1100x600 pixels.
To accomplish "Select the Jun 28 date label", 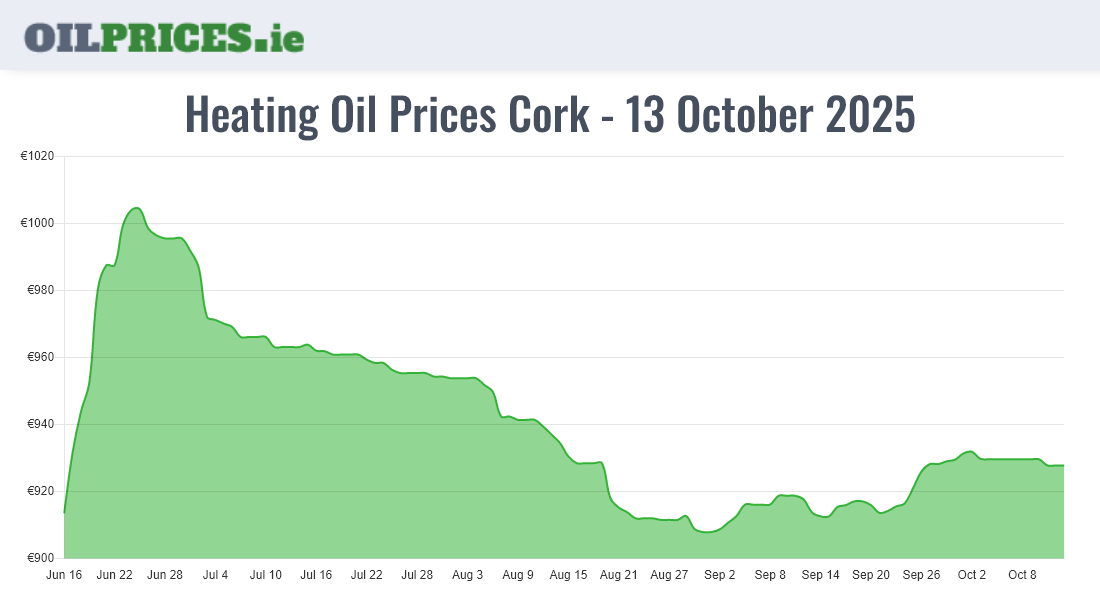I will pos(165,575).
